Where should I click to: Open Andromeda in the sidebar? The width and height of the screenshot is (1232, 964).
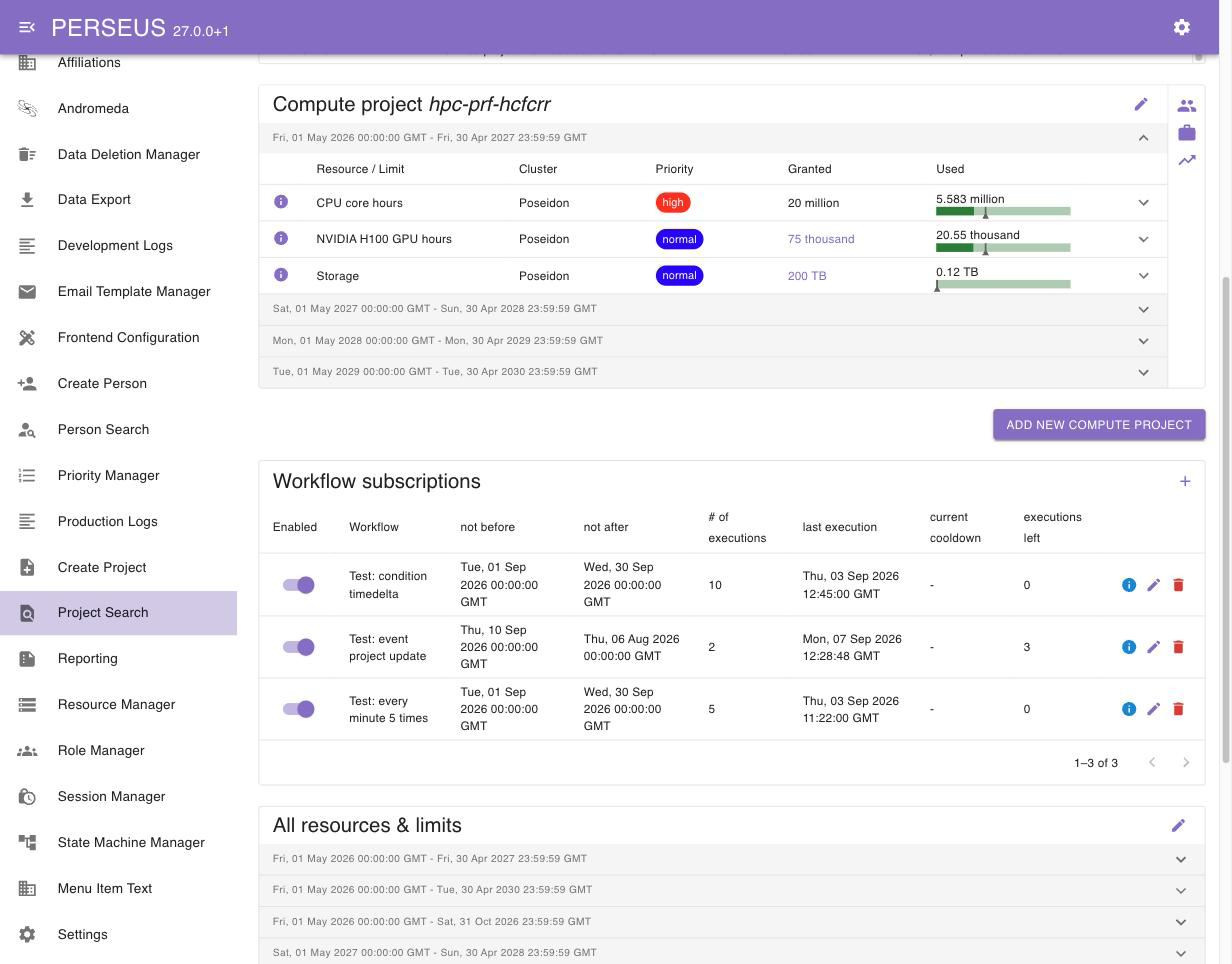click(x=118, y=108)
